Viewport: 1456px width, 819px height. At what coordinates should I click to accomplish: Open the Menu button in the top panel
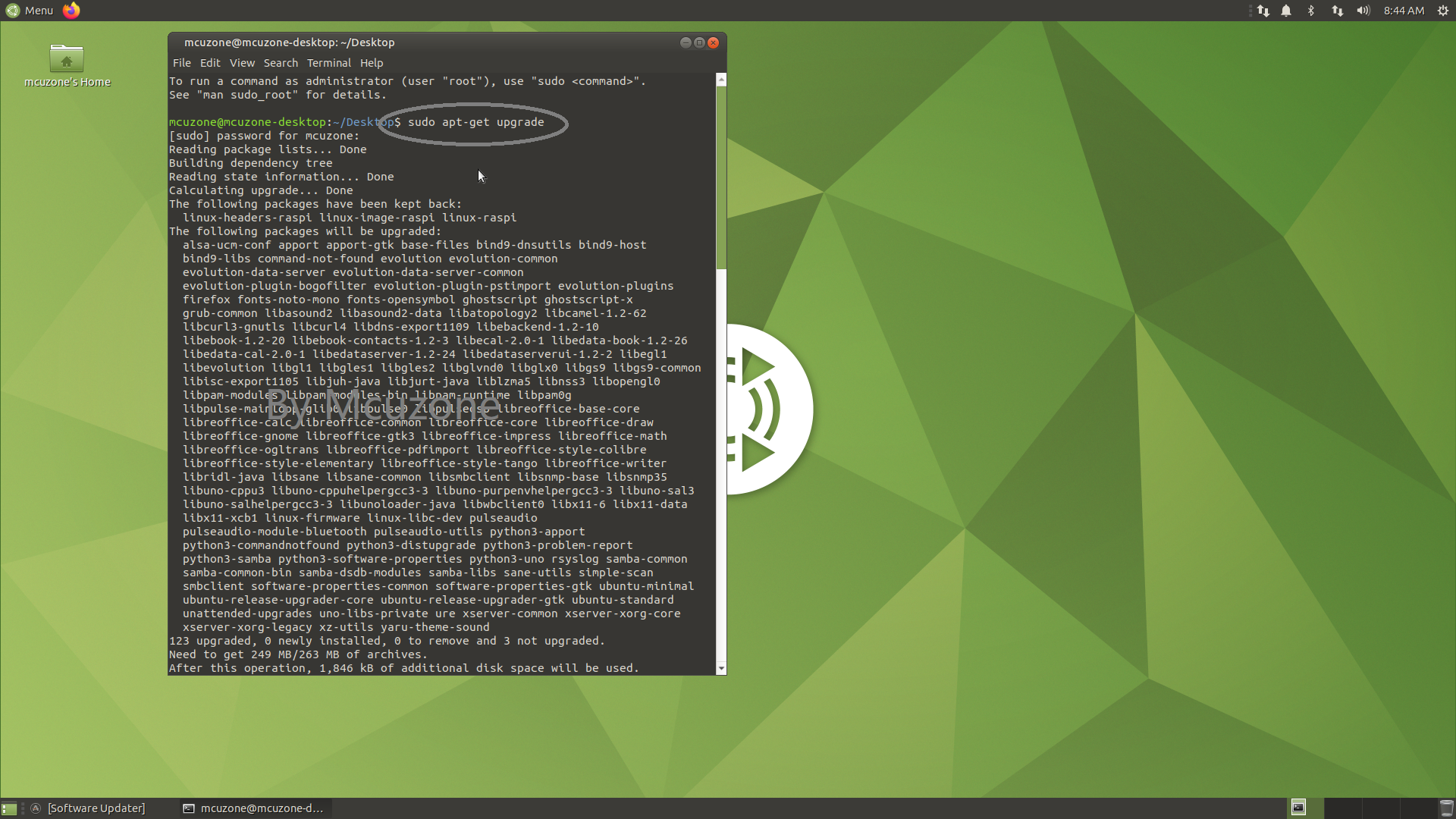point(29,11)
